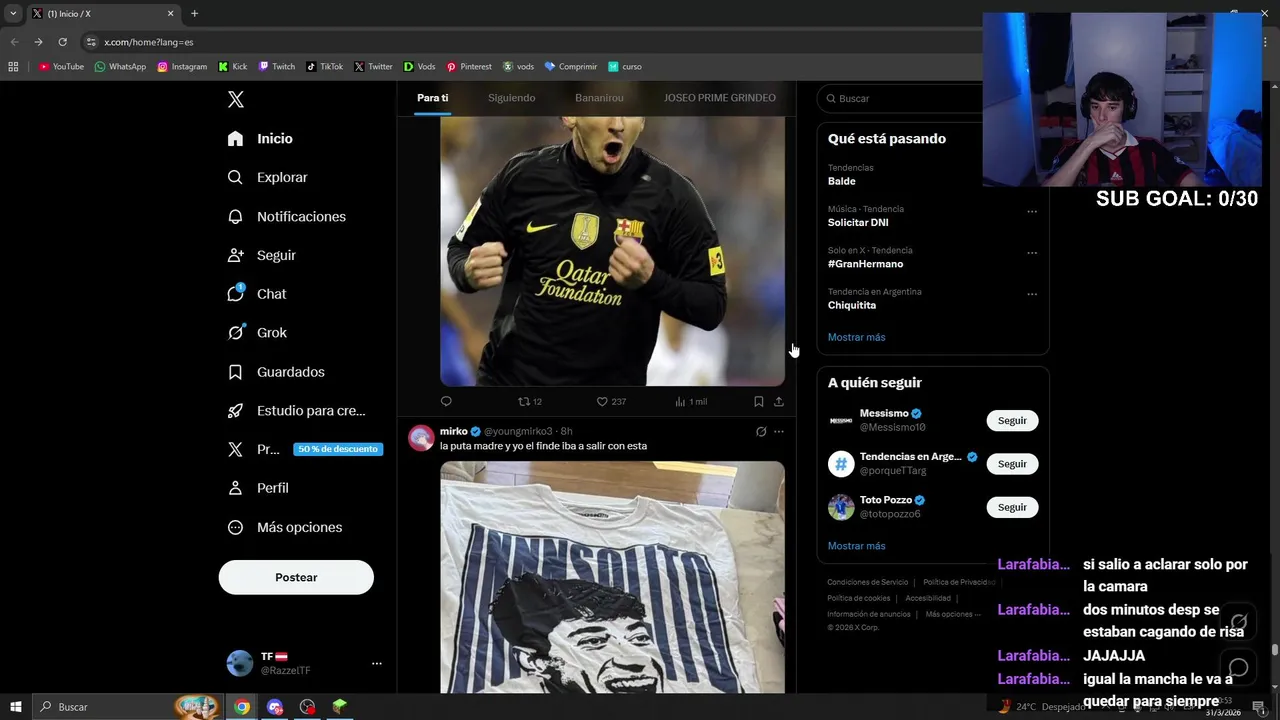Open account menu dots next to TF

[x=376, y=663]
